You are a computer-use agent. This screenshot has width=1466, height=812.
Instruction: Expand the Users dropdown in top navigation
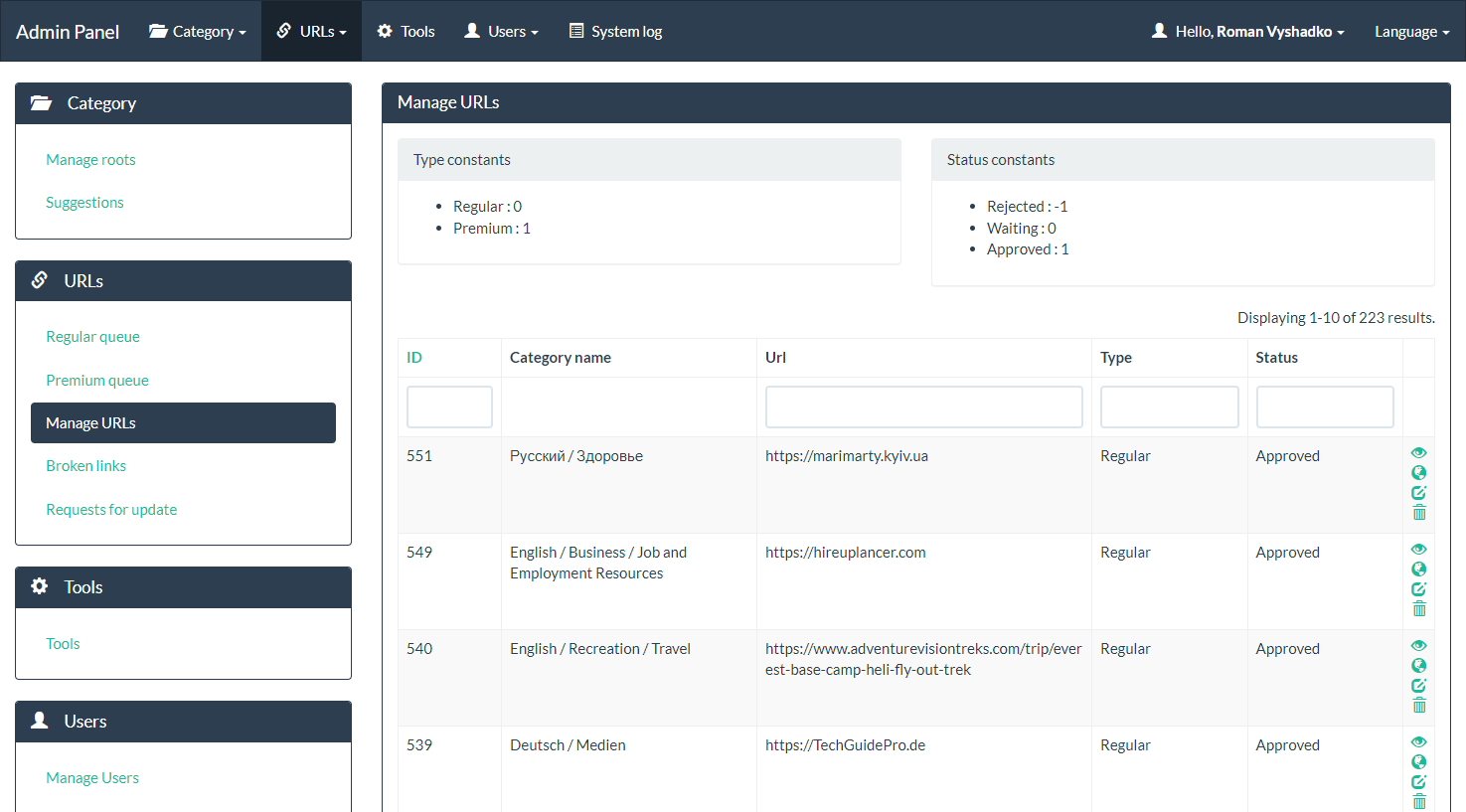[x=501, y=31]
